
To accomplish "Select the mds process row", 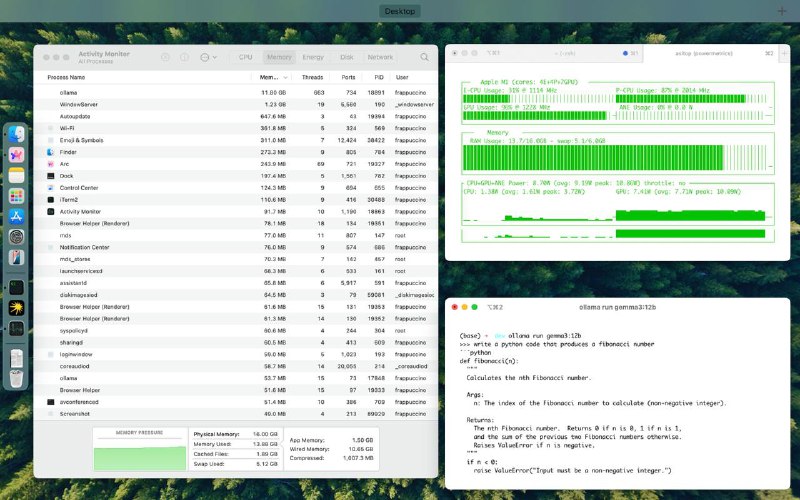I will pyautogui.click(x=236, y=236).
